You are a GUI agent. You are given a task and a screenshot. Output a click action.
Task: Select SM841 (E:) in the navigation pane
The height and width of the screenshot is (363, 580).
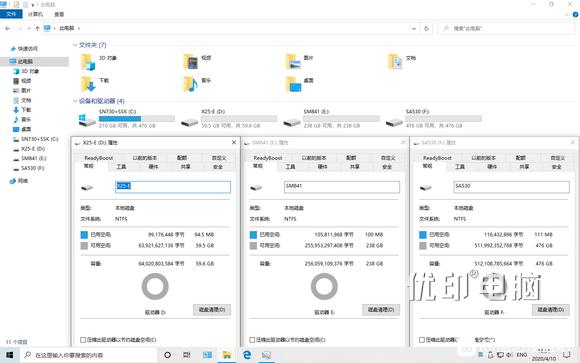pos(30,158)
